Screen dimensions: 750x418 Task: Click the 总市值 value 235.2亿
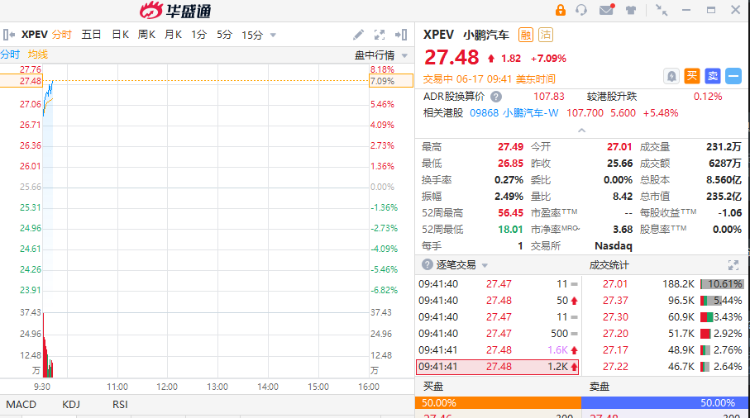[724, 197]
